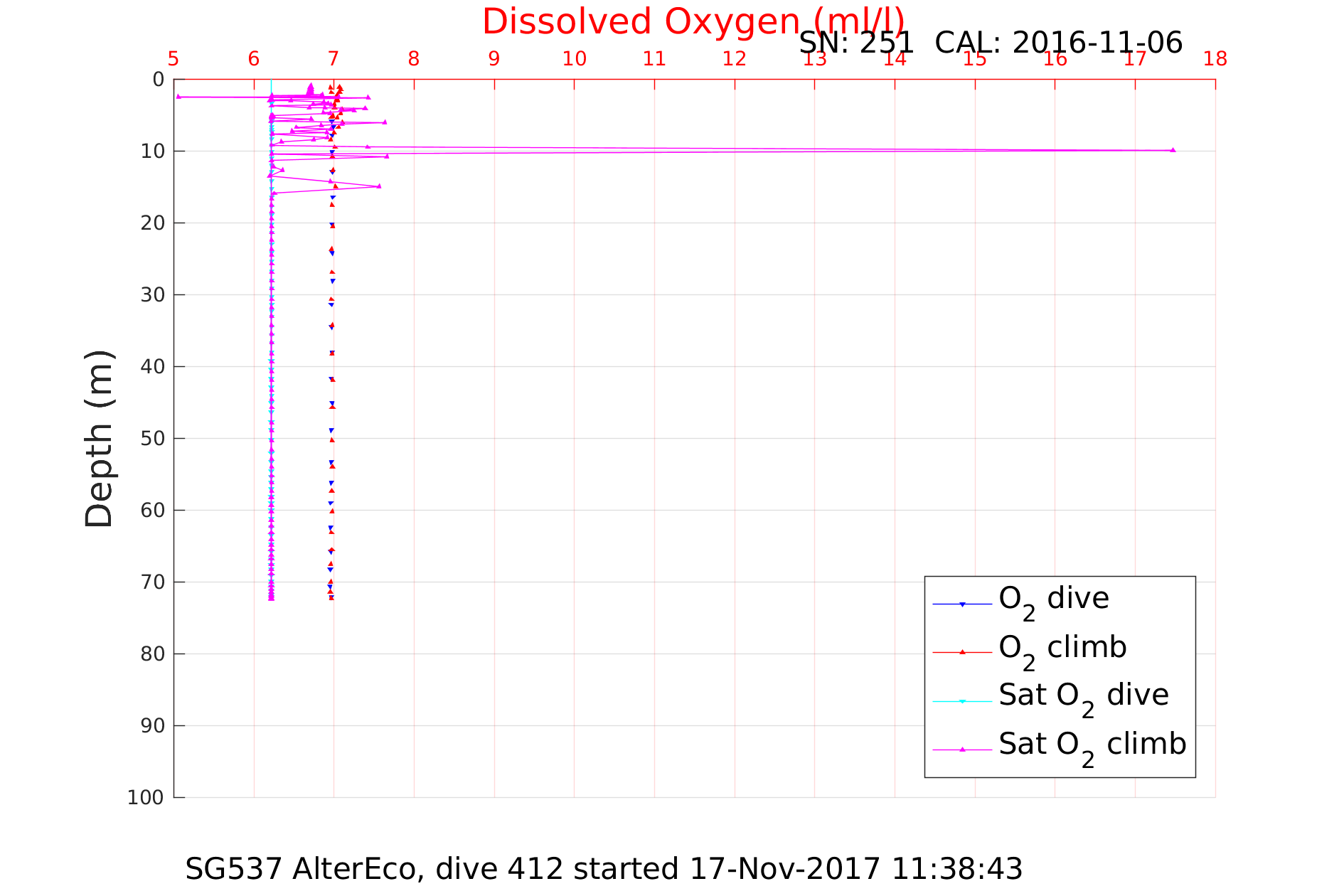1344x896 pixels.
Task: Click x-axis tick label 11
Action: (654, 59)
